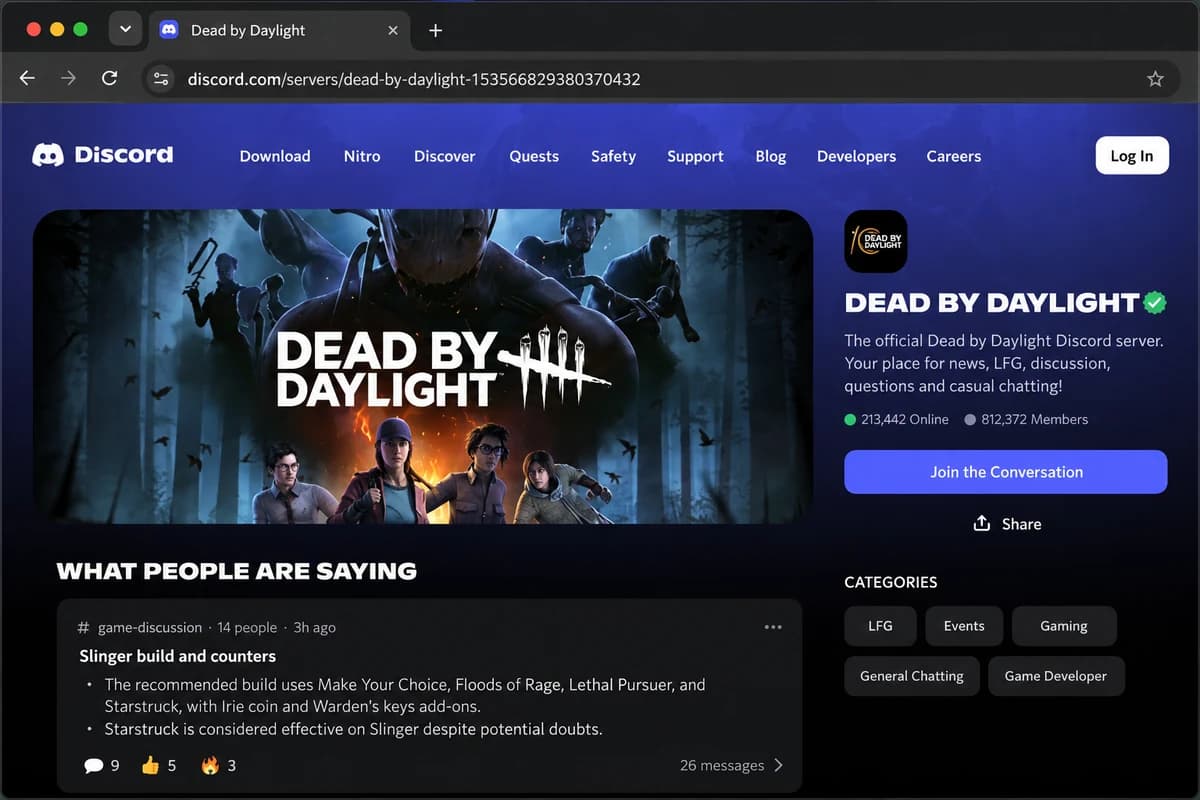
Task: Select the General Chatting category
Action: (912, 676)
